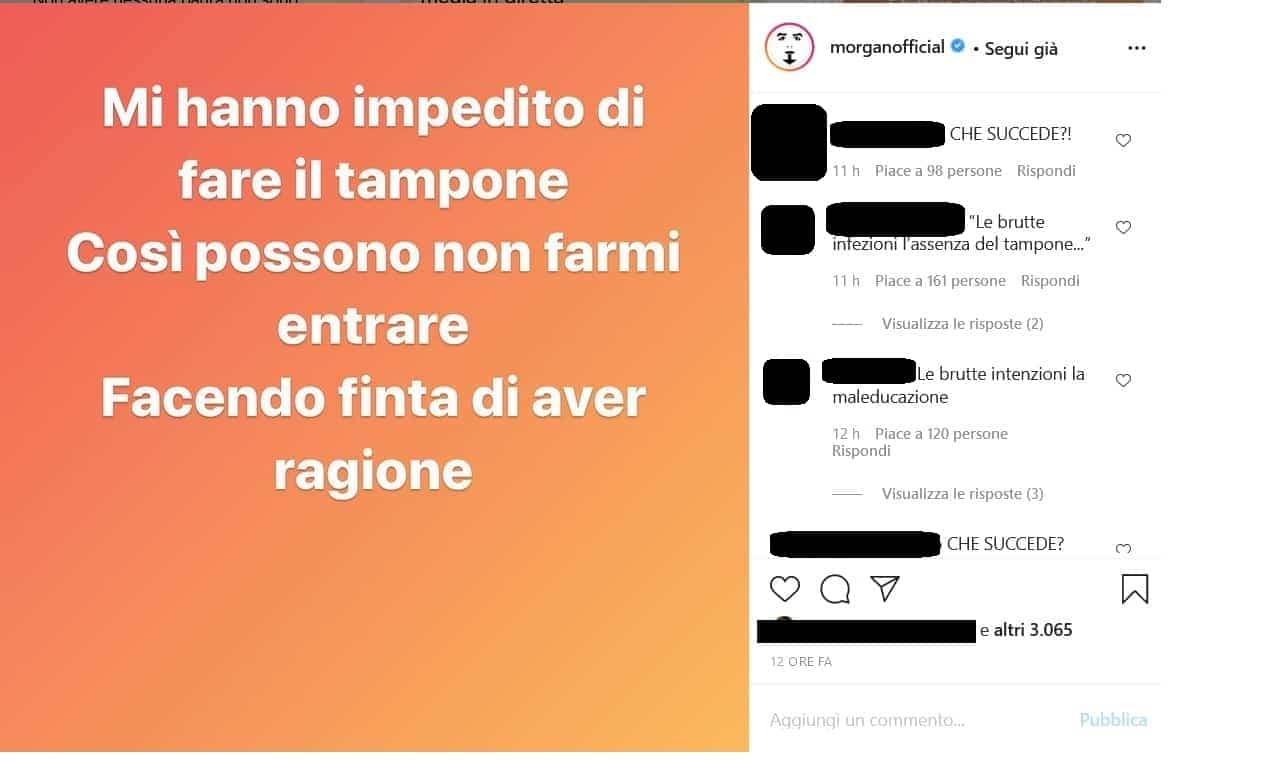Click the blue verified badge icon

tap(958, 46)
